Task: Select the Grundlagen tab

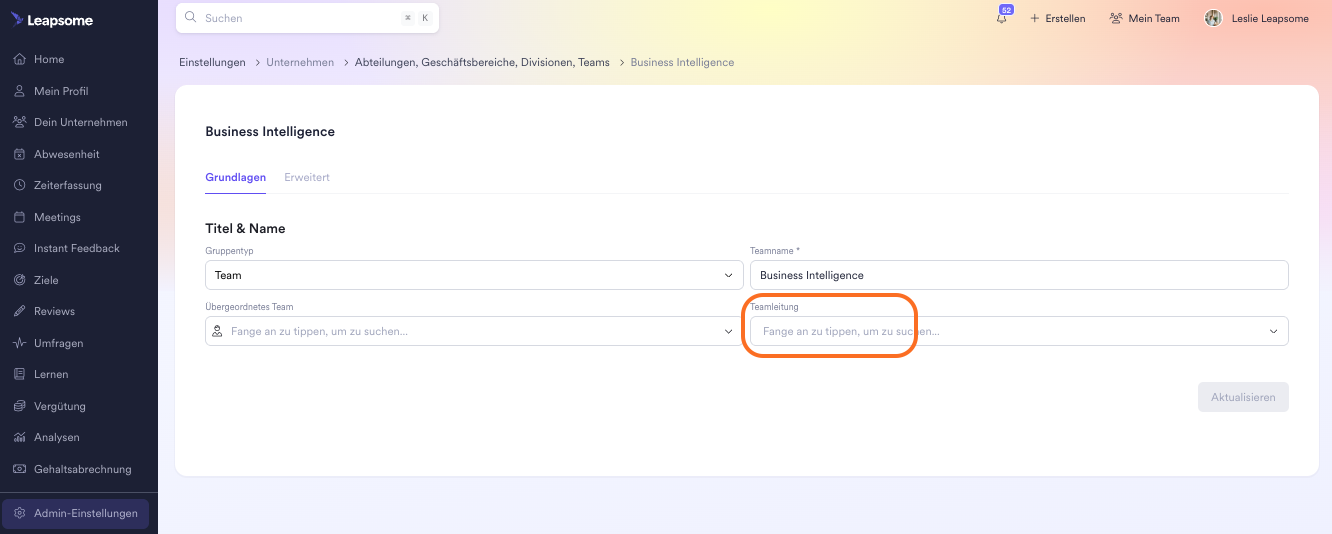Action: tap(235, 177)
